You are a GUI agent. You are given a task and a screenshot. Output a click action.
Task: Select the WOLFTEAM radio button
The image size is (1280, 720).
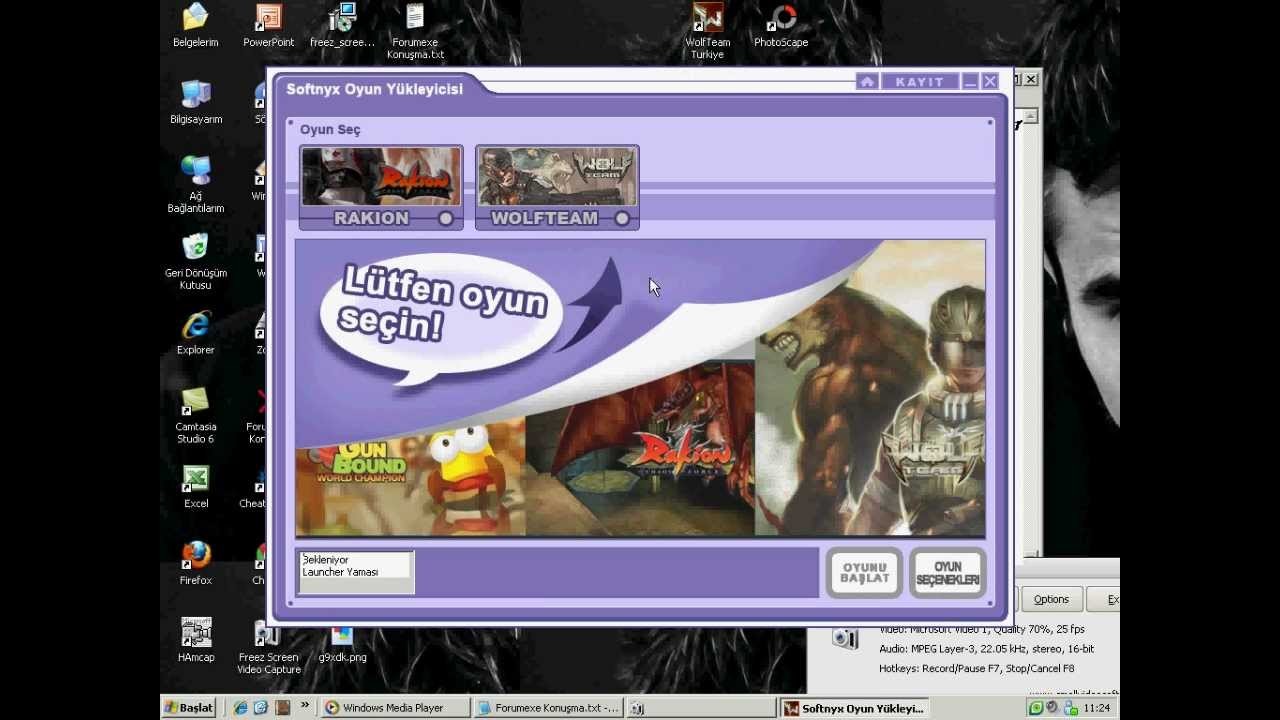(622, 218)
